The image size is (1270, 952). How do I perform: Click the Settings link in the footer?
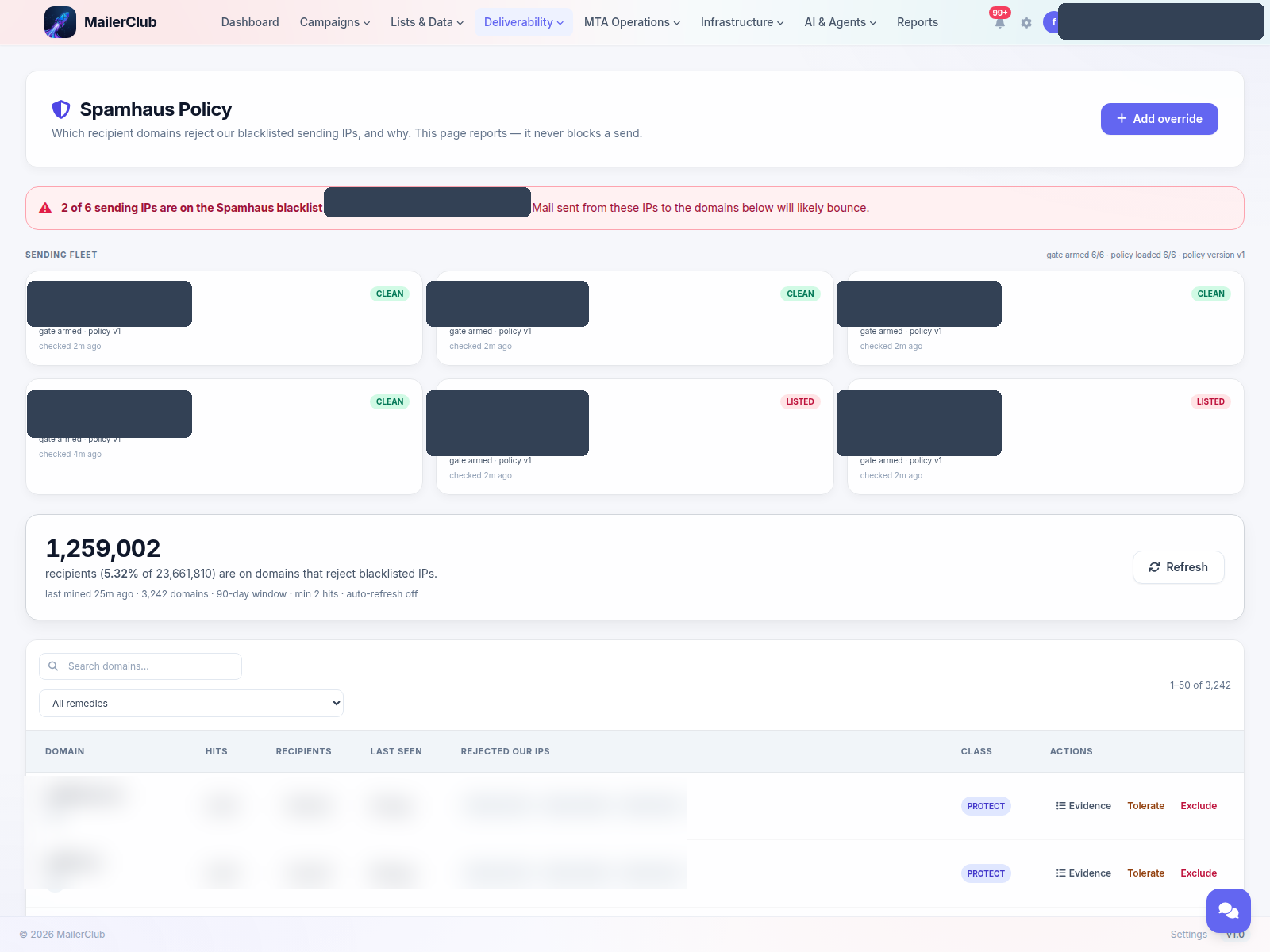tap(1189, 935)
